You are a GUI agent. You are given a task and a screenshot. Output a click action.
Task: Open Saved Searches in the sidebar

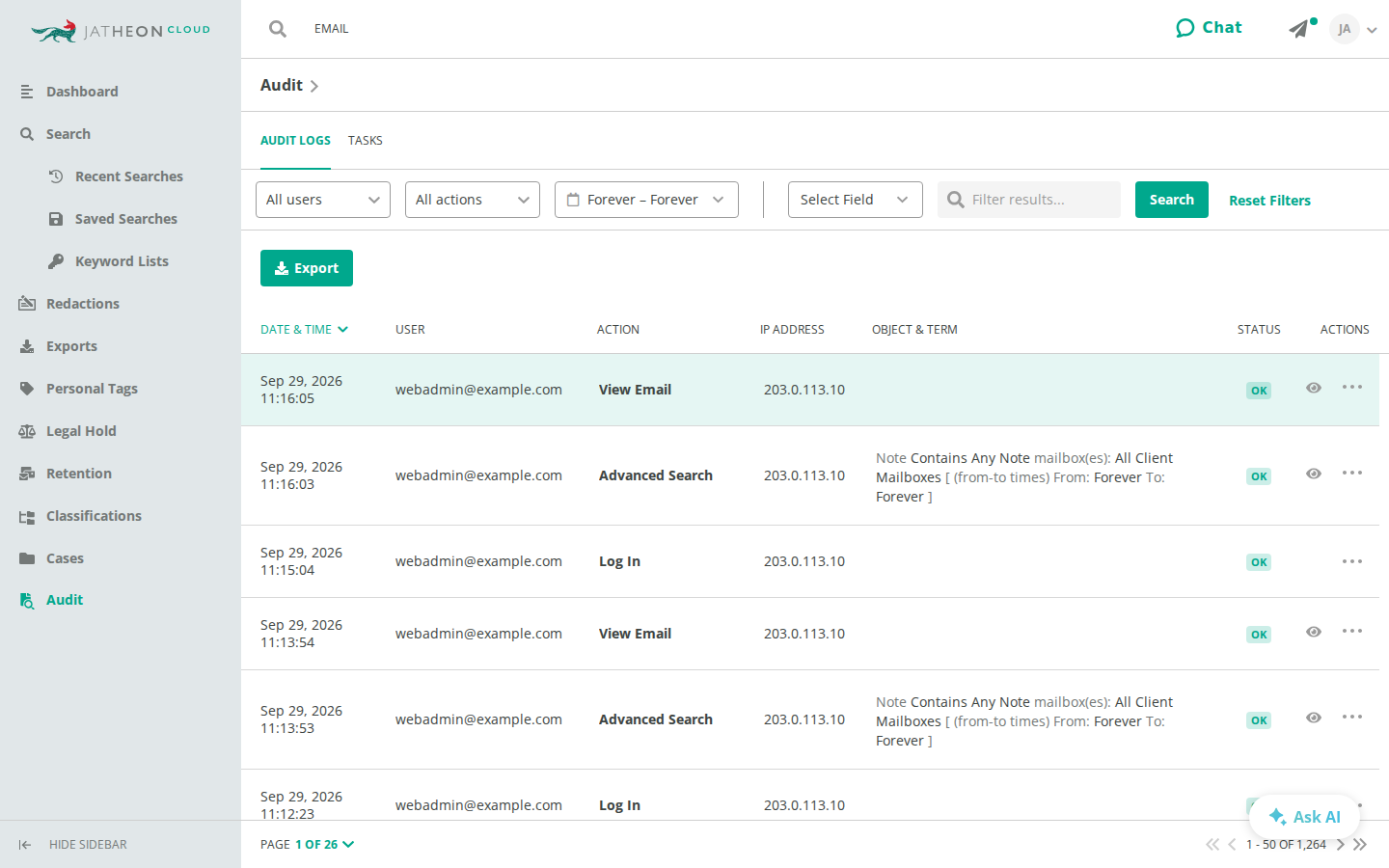point(126,219)
